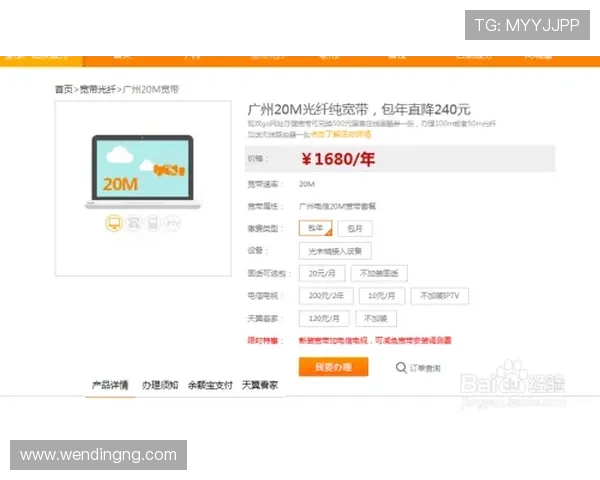Select the 包月 monthly payment option
Screen dimensions: 600x480
355,229
